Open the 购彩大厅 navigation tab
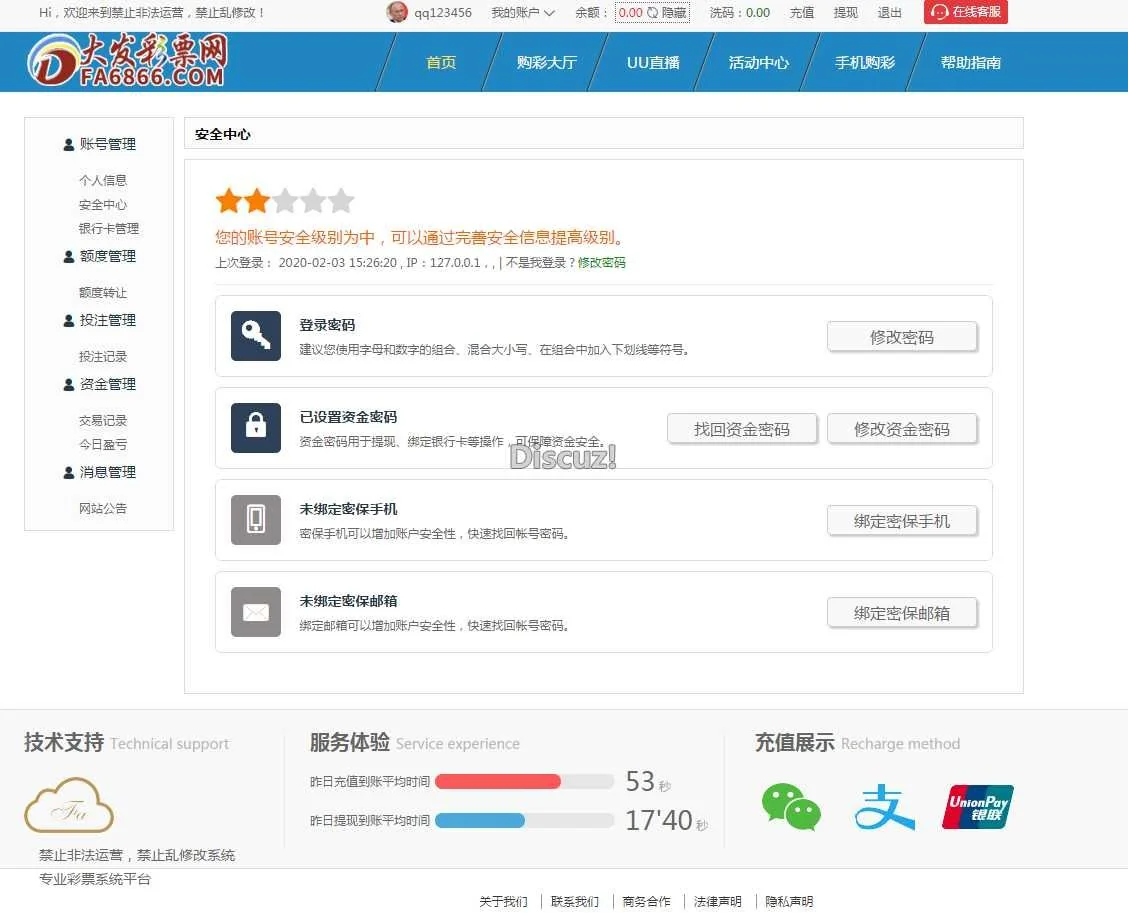The height and width of the screenshot is (913, 1128). point(546,62)
